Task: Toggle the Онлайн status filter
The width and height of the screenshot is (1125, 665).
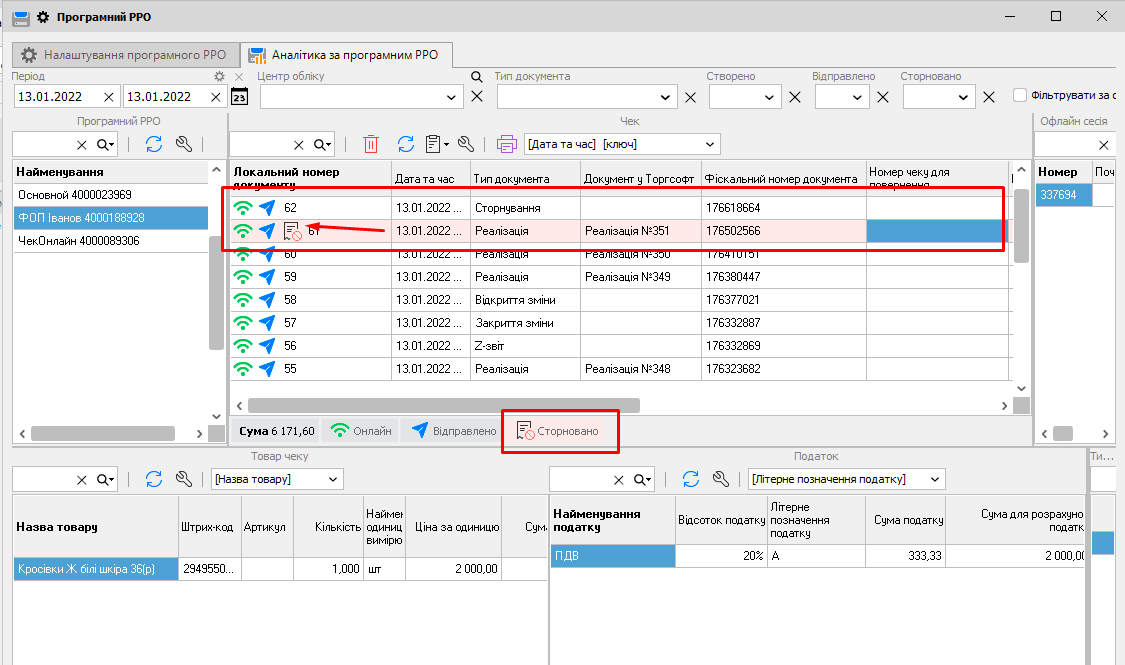Action: coord(362,431)
